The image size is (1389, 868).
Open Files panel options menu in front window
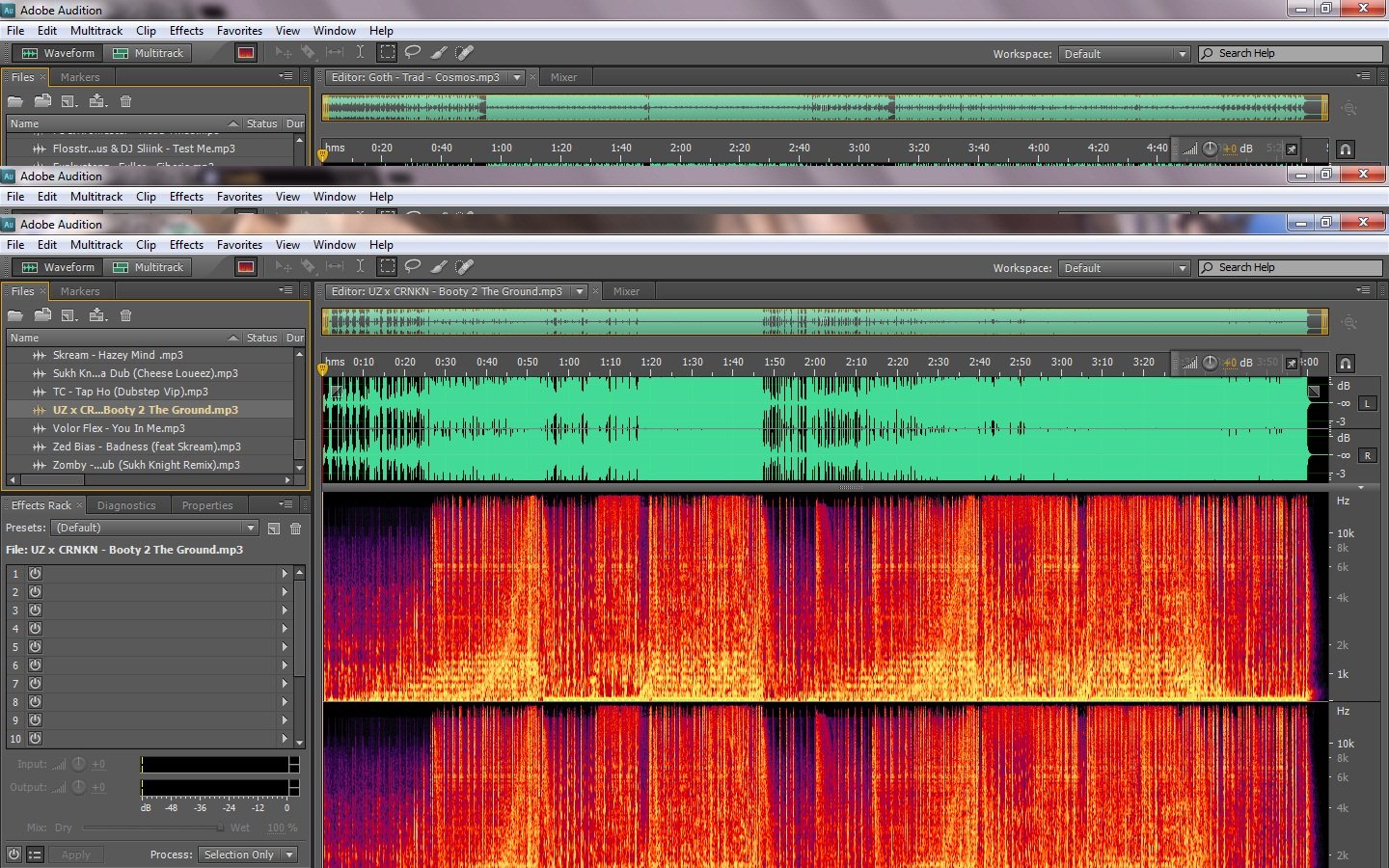click(x=286, y=290)
